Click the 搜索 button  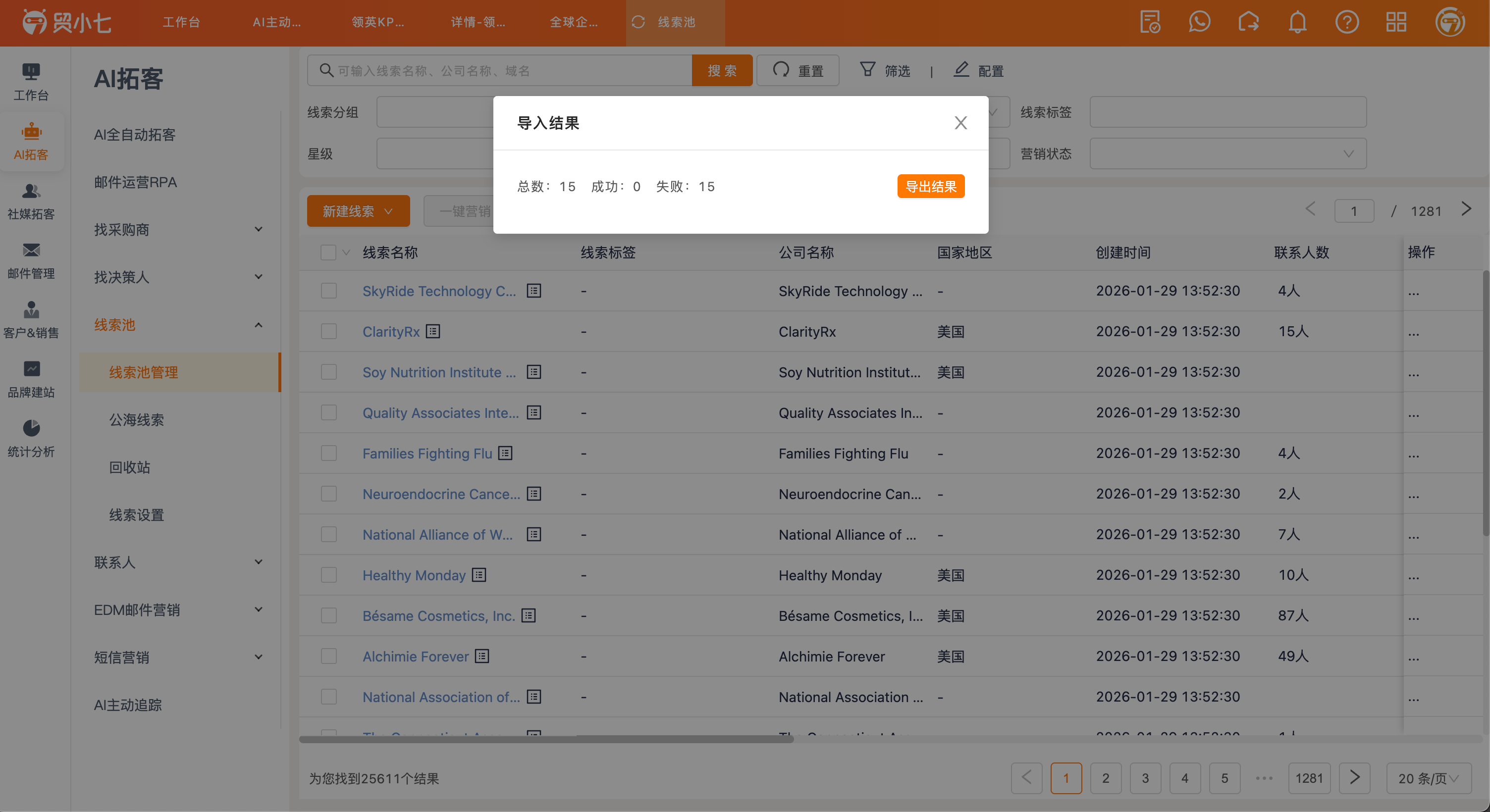click(722, 71)
